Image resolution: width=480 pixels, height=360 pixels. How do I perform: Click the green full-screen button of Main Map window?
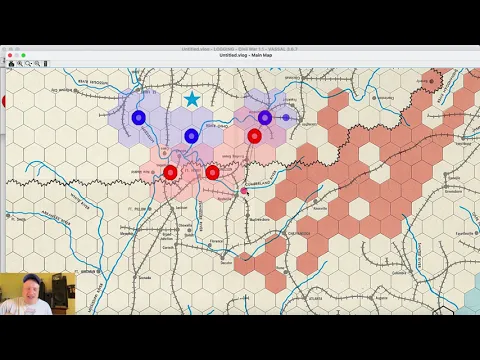[23, 55]
